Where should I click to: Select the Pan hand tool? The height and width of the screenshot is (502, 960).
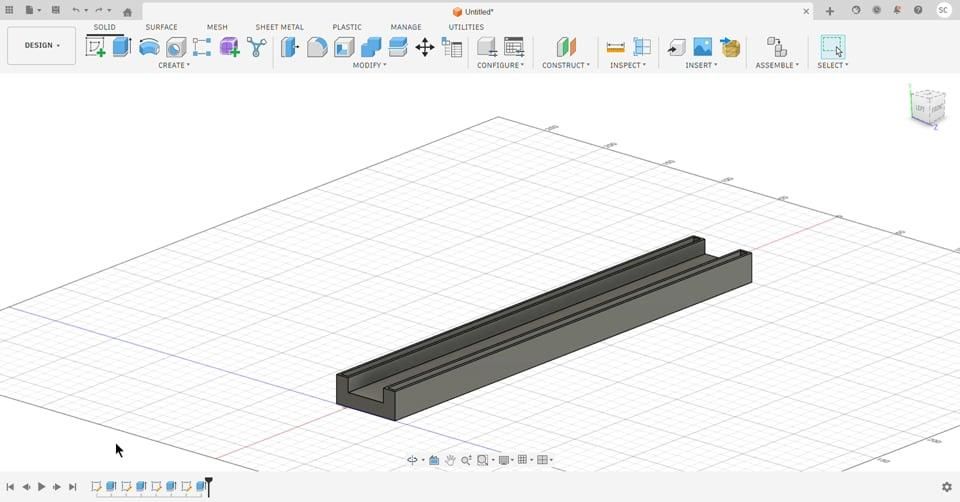450,460
